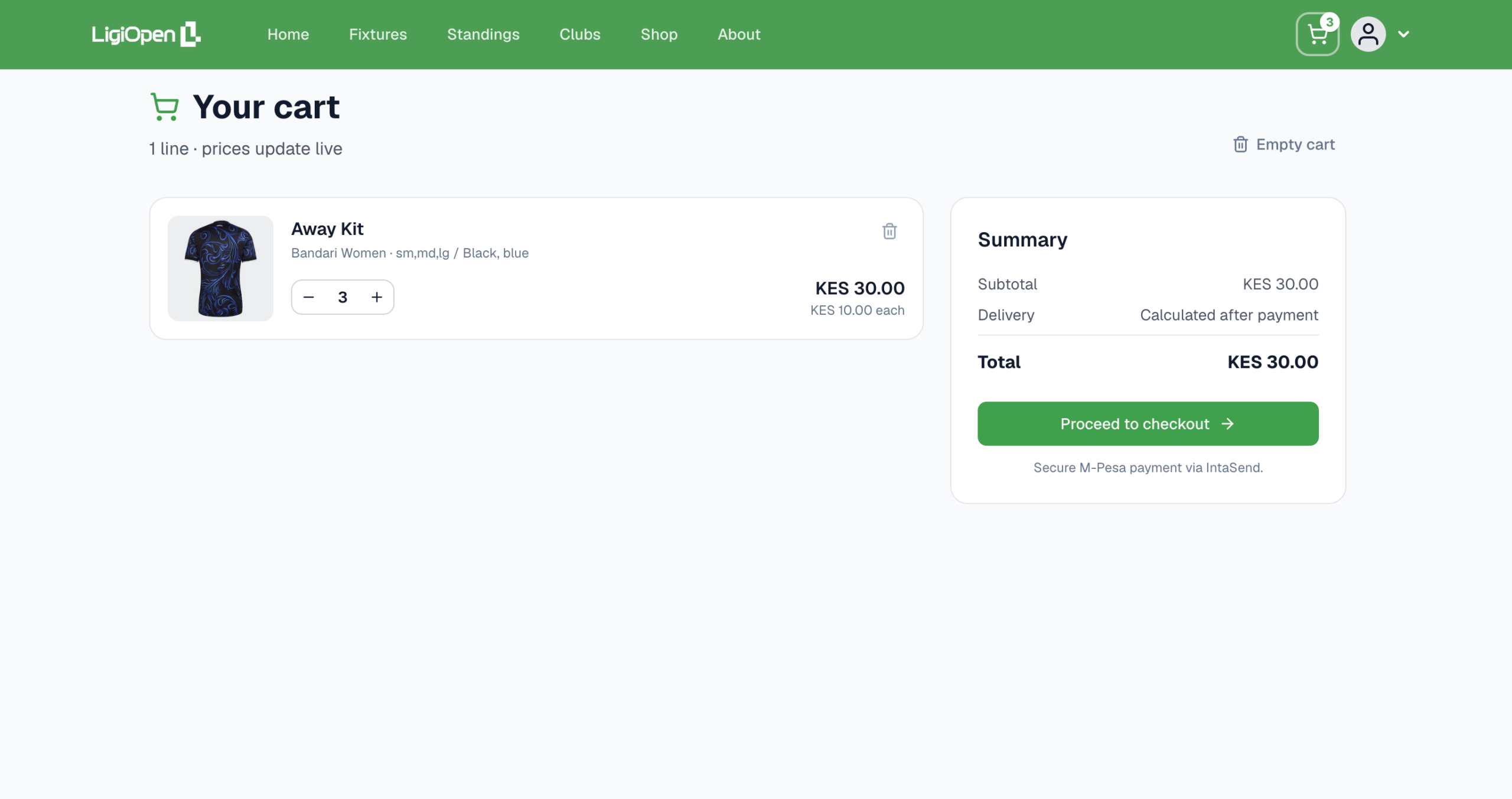Increase Away Kit quantity with the plus button
This screenshot has width=1512, height=799.
tap(377, 297)
